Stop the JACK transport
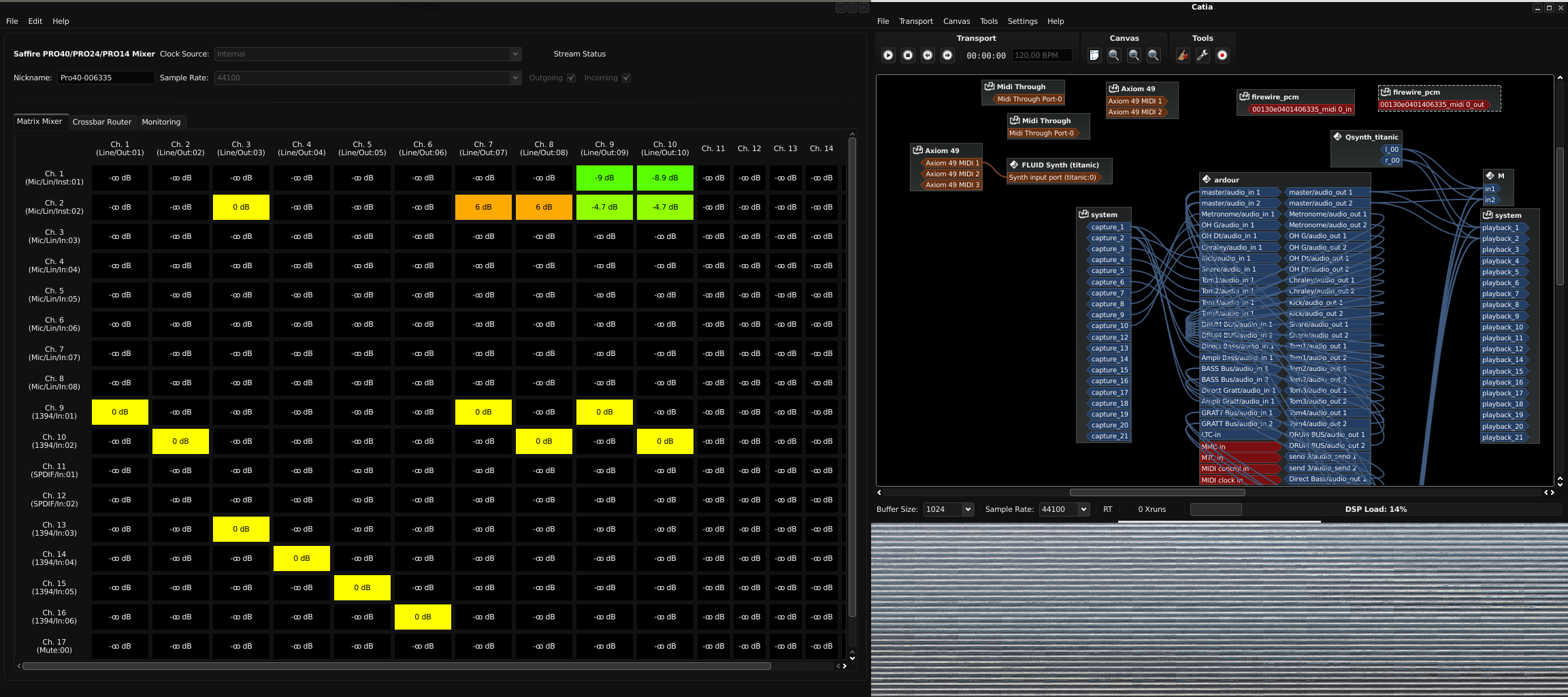 click(x=908, y=56)
